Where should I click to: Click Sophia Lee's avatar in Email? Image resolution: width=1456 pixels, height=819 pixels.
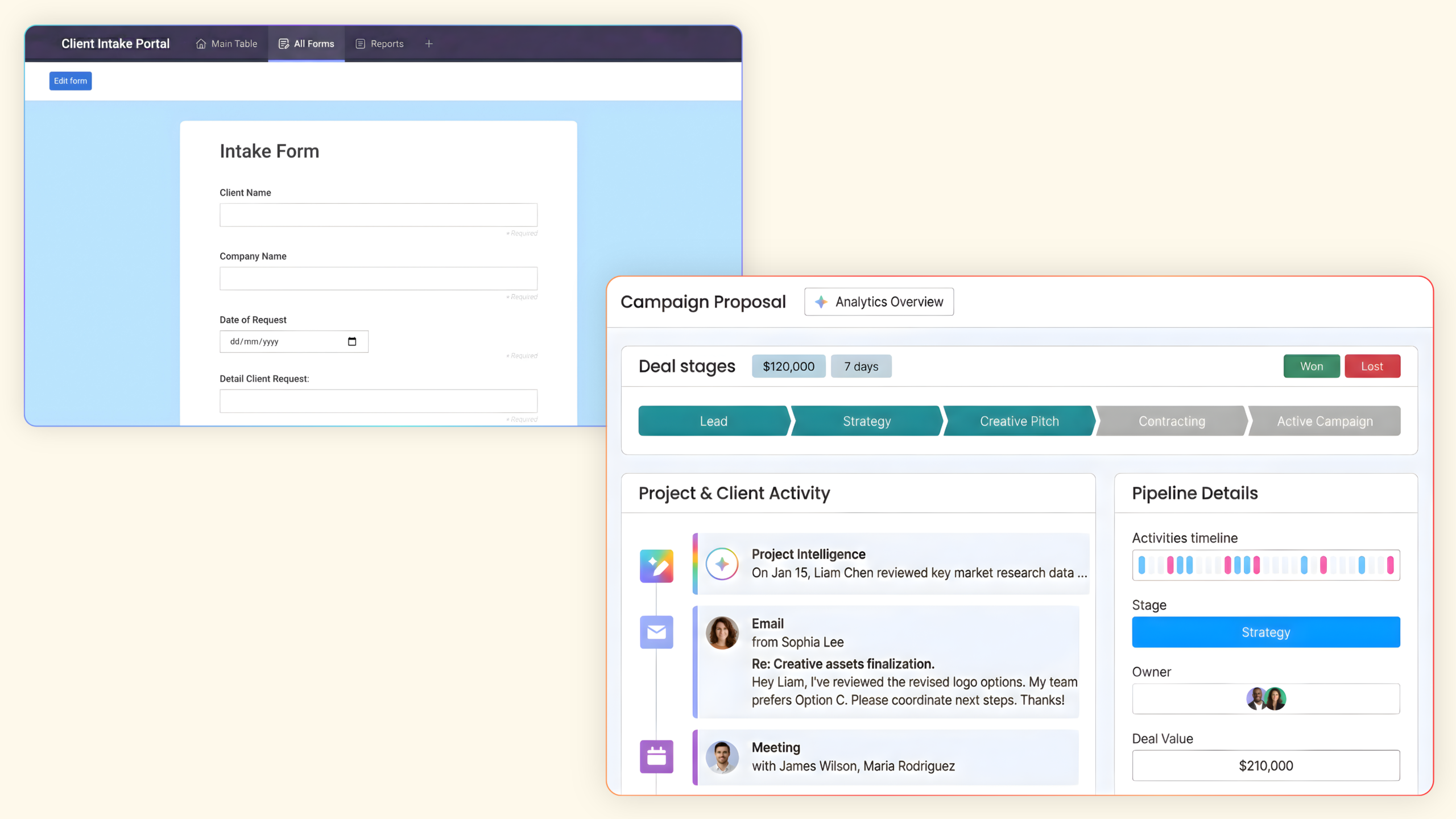[x=722, y=632]
